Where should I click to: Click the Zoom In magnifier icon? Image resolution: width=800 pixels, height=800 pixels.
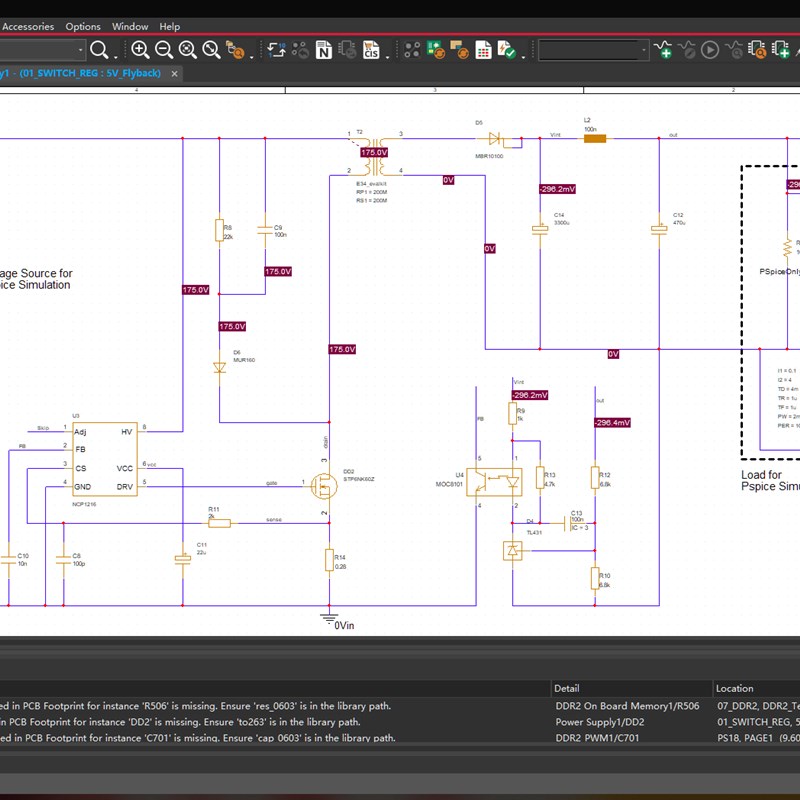point(140,49)
